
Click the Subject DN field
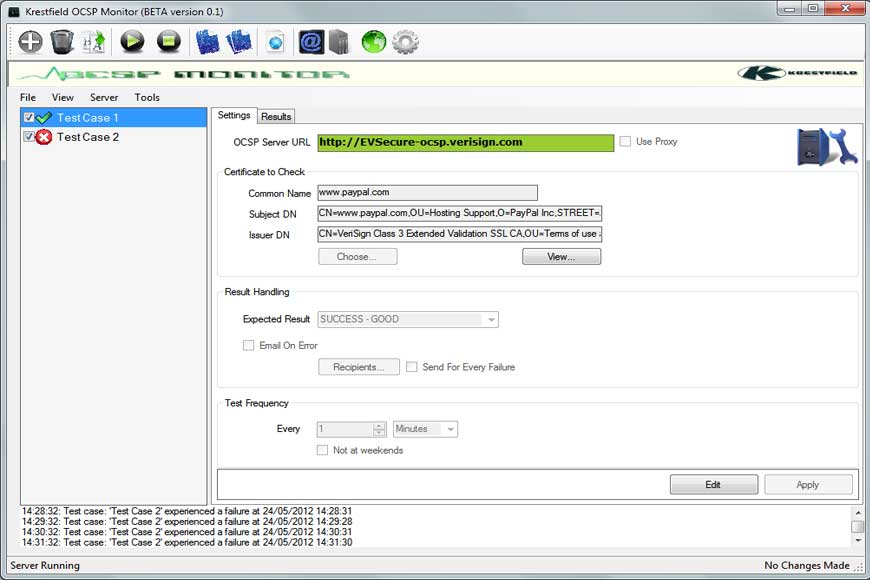459,213
